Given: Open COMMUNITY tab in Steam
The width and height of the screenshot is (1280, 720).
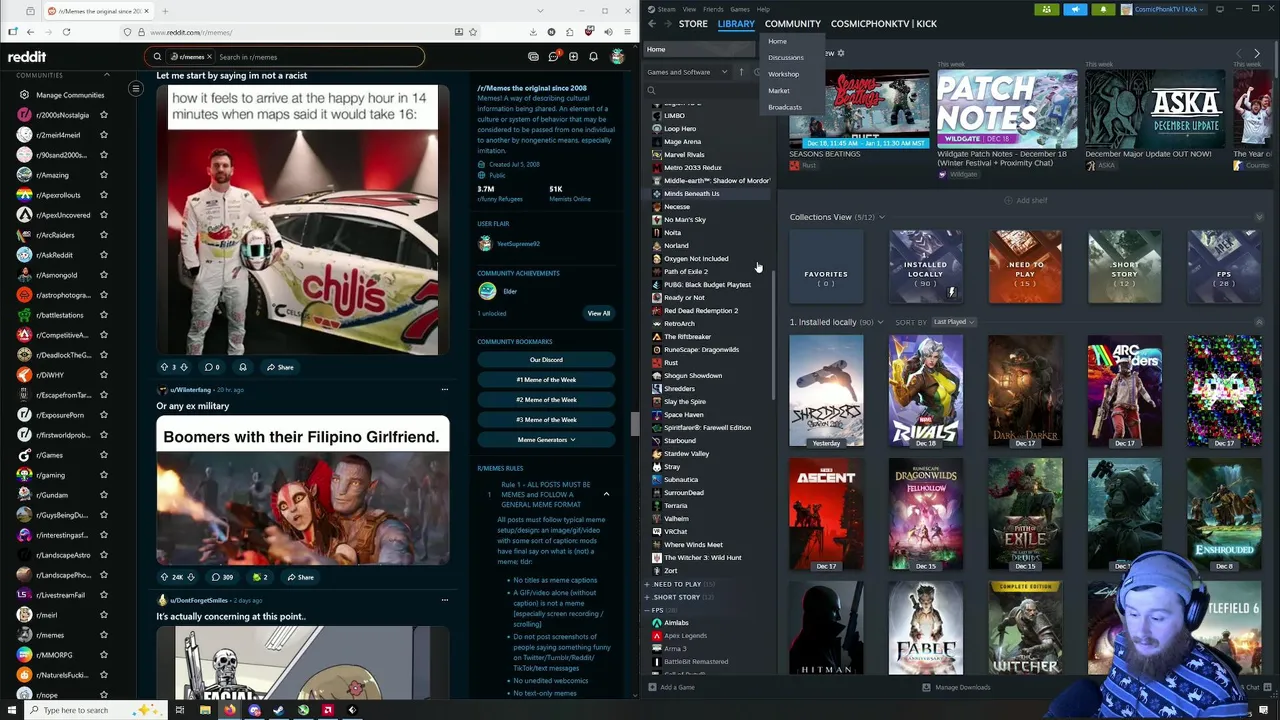Looking at the screenshot, I should [x=793, y=24].
